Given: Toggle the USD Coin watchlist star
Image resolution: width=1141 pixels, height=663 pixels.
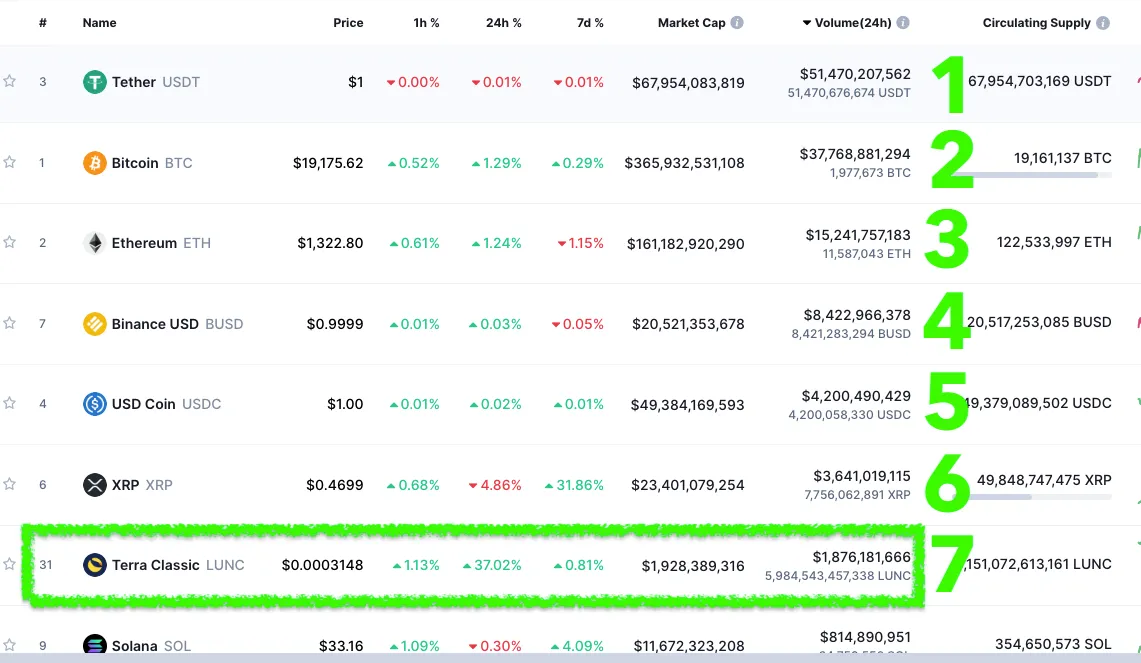Looking at the screenshot, I should click(9, 402).
